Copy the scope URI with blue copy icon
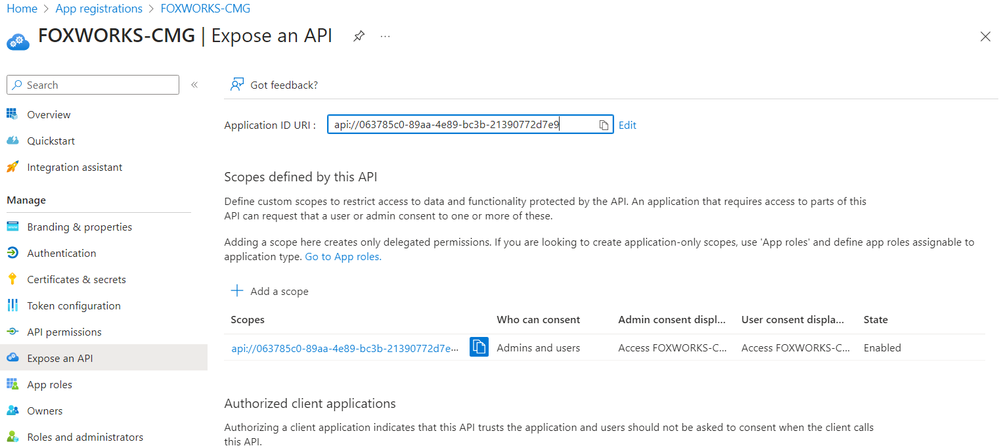 479,347
